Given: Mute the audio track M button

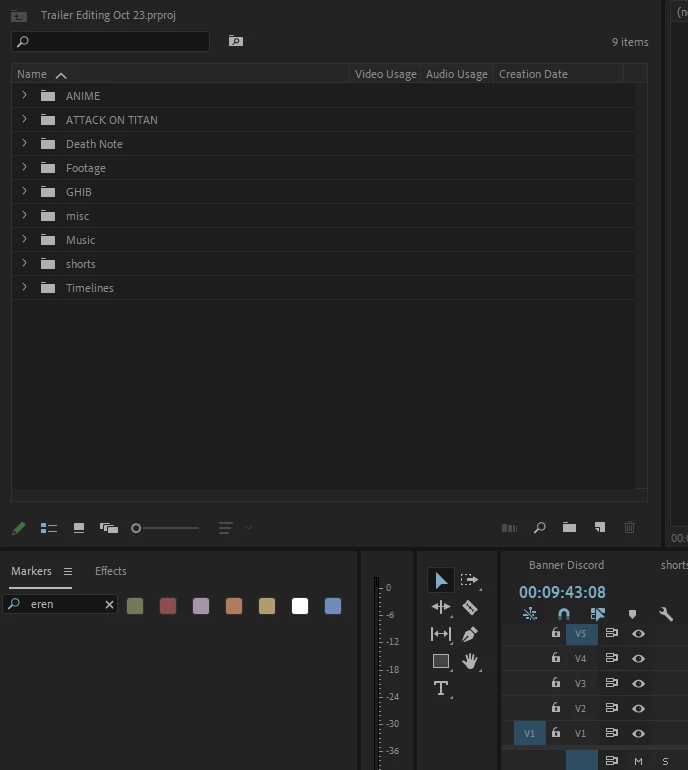Looking at the screenshot, I should (x=638, y=762).
